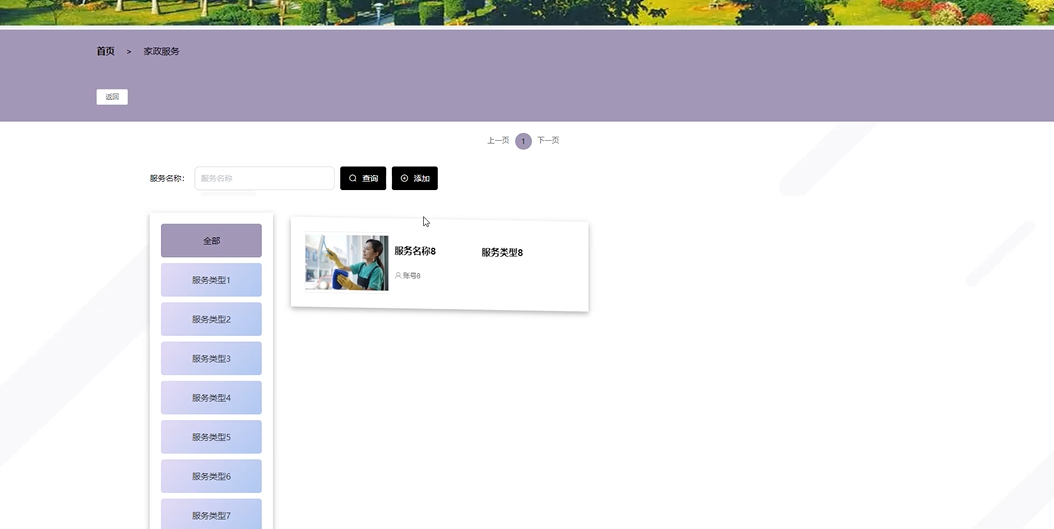
Task: Select the 全部 category tab
Action: [x=211, y=241]
